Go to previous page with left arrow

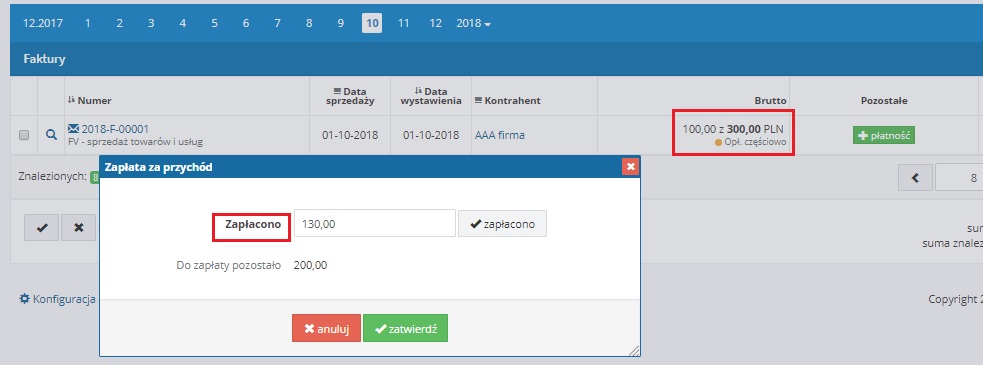coord(915,177)
